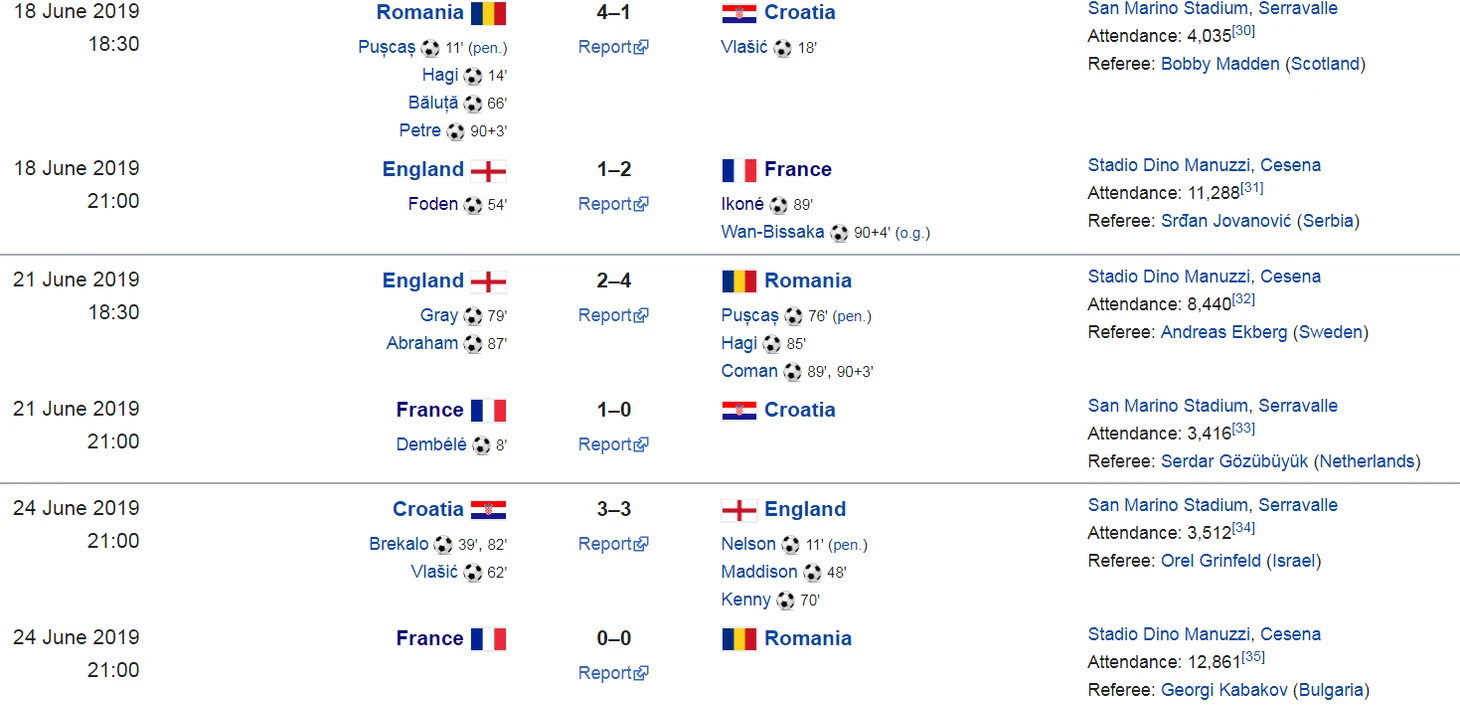
Task: Click the Croatia flag in the 3–3 match
Action: pyautogui.click(x=489, y=510)
